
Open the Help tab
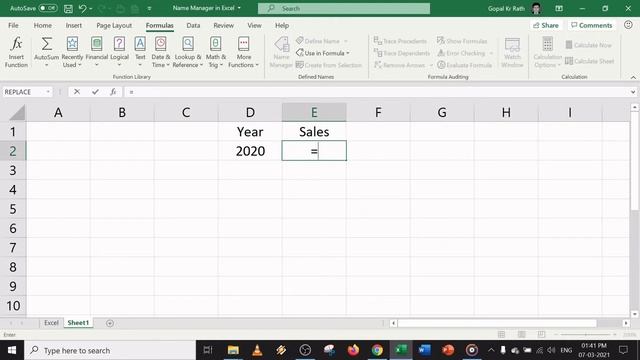click(x=282, y=25)
